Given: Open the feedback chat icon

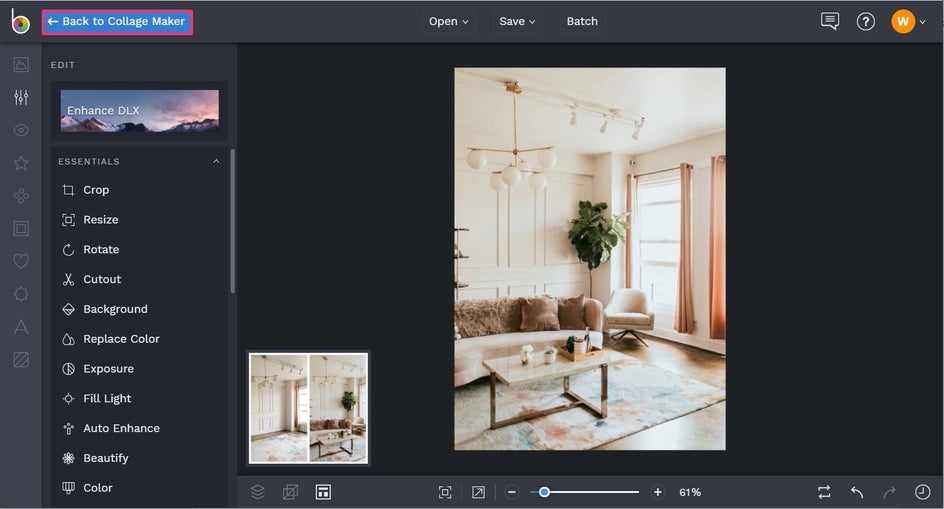Looking at the screenshot, I should click(x=829, y=21).
